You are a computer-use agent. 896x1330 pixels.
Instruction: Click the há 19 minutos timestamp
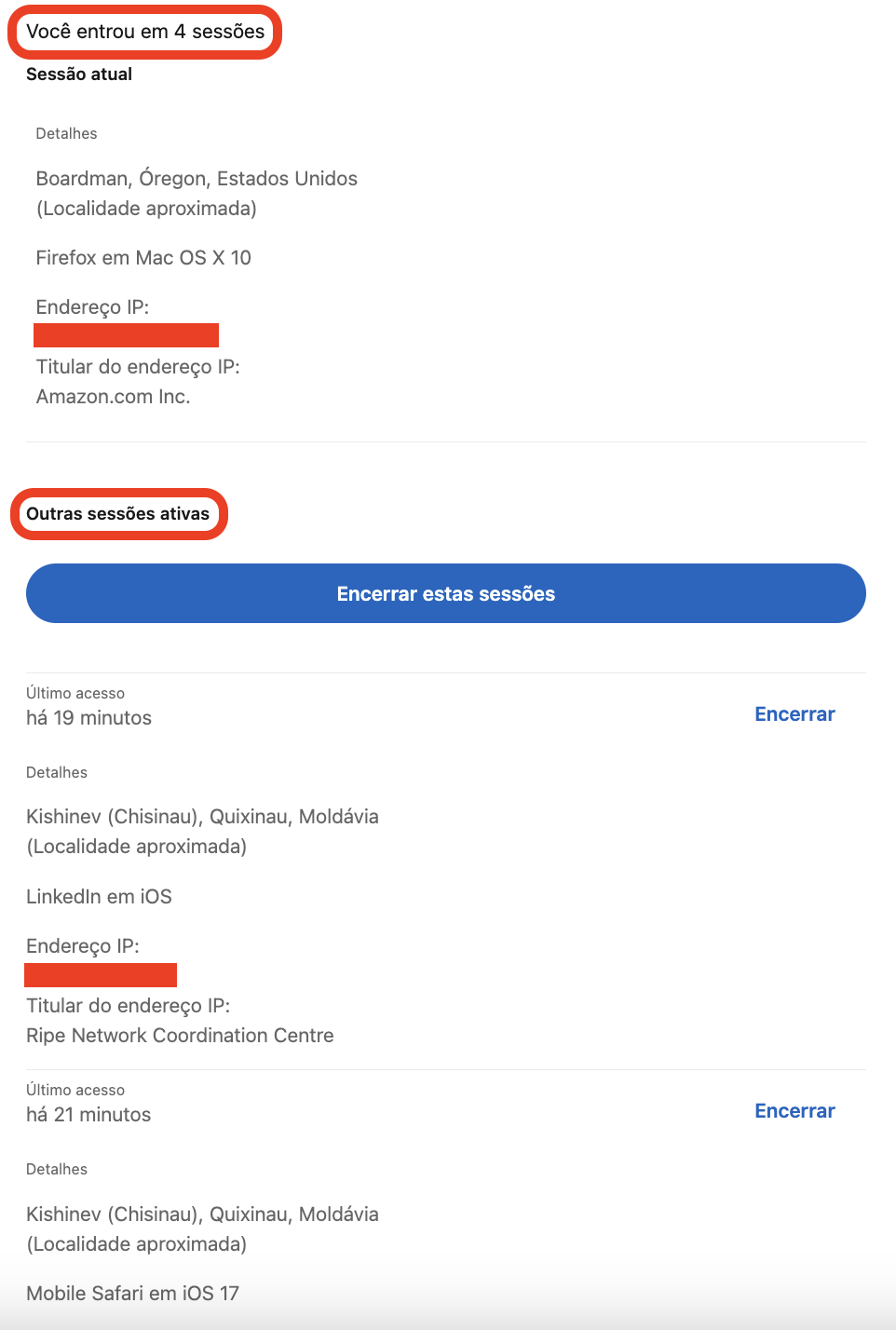(88, 718)
